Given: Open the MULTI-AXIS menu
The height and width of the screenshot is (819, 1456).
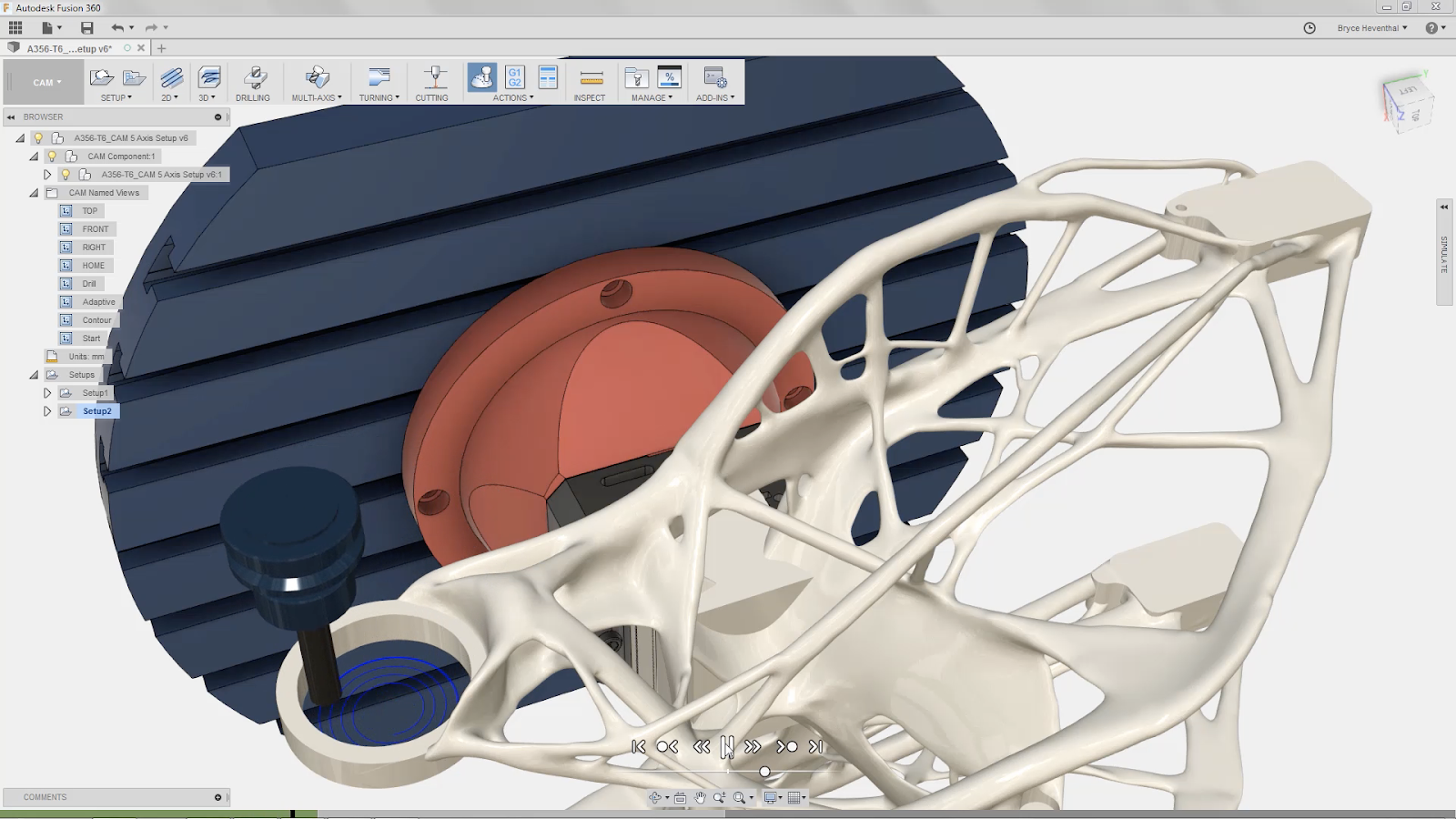Looking at the screenshot, I should click(x=317, y=97).
